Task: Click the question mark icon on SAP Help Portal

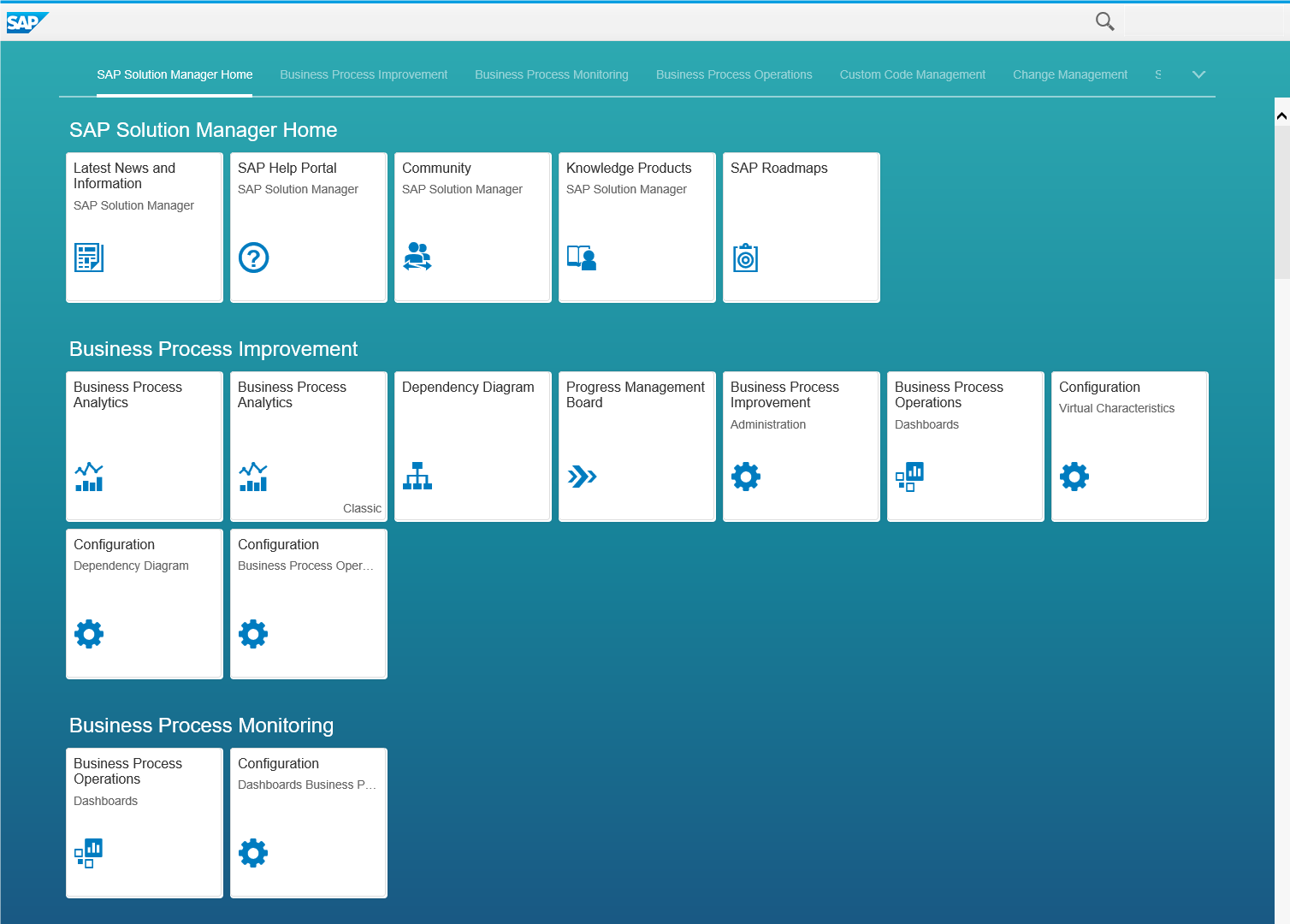Action: coord(253,258)
